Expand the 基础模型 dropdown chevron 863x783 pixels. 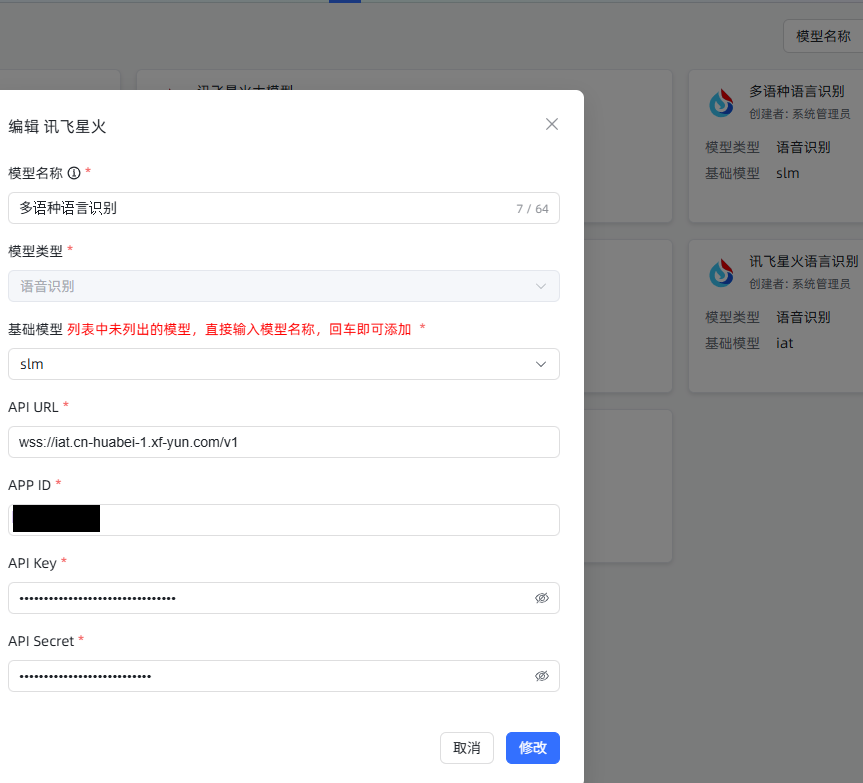click(541, 364)
